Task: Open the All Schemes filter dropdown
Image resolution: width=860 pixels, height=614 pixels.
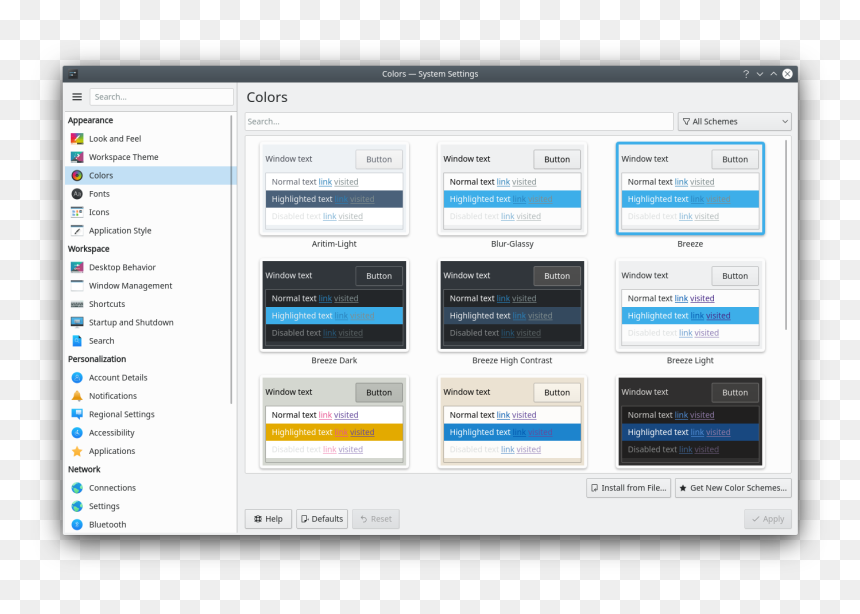Action: (x=734, y=121)
